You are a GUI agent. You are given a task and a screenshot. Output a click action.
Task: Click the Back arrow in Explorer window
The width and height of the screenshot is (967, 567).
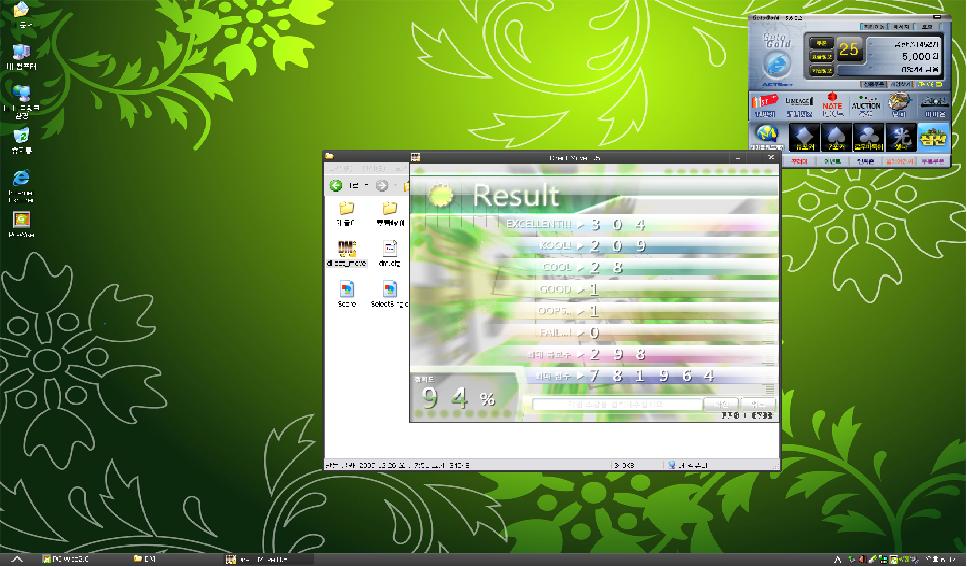pyautogui.click(x=336, y=186)
